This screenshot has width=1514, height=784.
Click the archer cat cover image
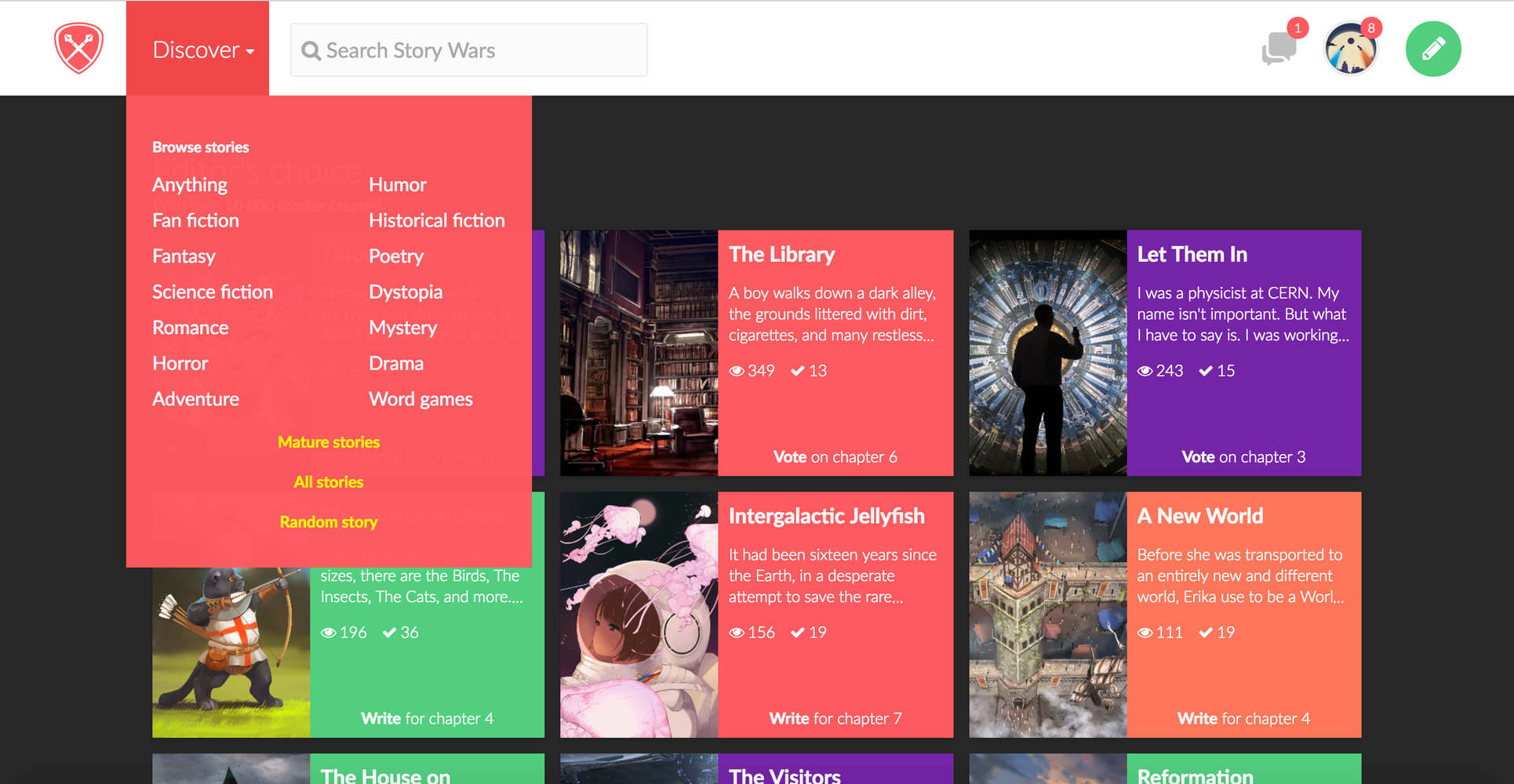[x=231, y=652]
